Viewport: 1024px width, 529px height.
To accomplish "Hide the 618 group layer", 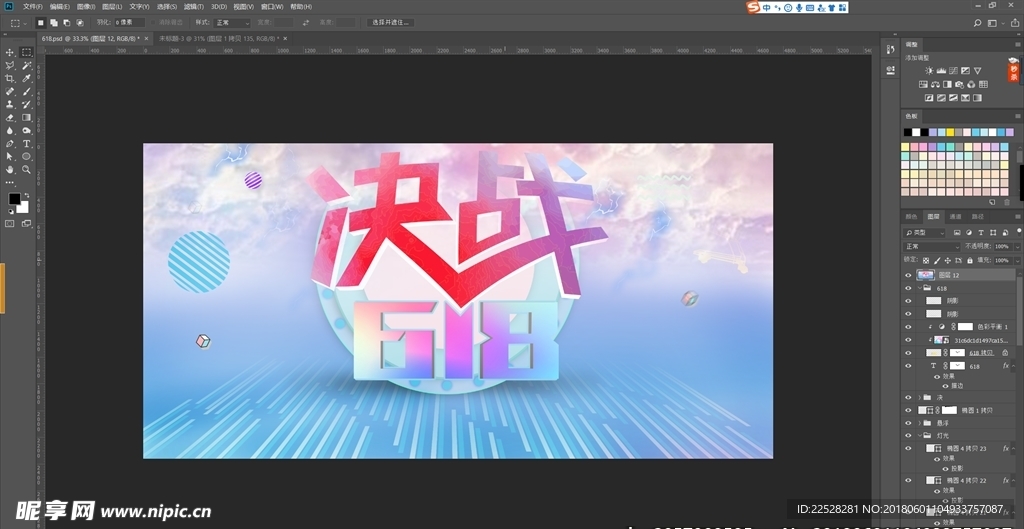I will pos(908,288).
